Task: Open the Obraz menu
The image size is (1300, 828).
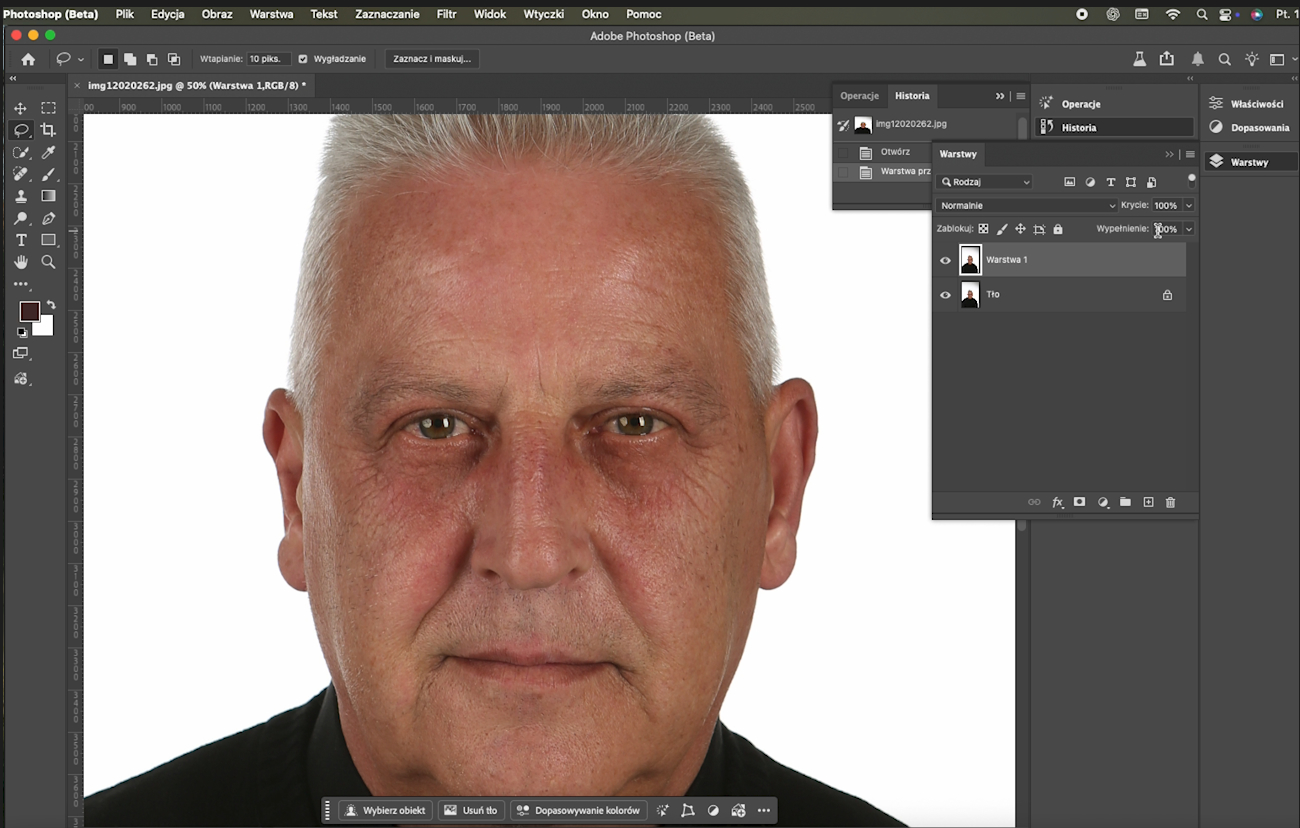Action: click(x=217, y=14)
